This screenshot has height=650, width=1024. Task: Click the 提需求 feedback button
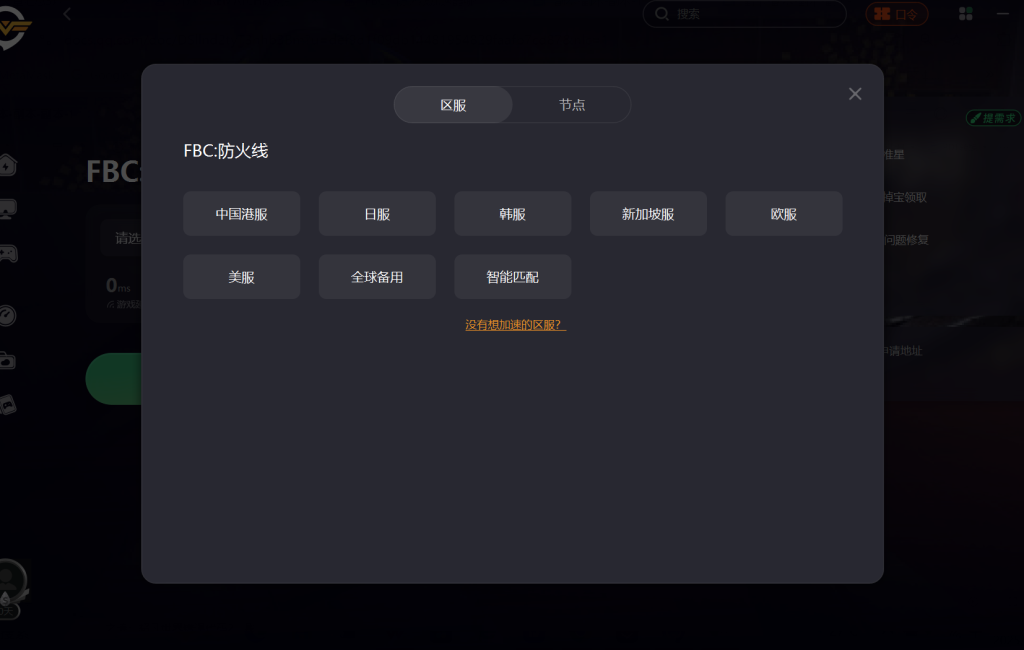click(993, 118)
